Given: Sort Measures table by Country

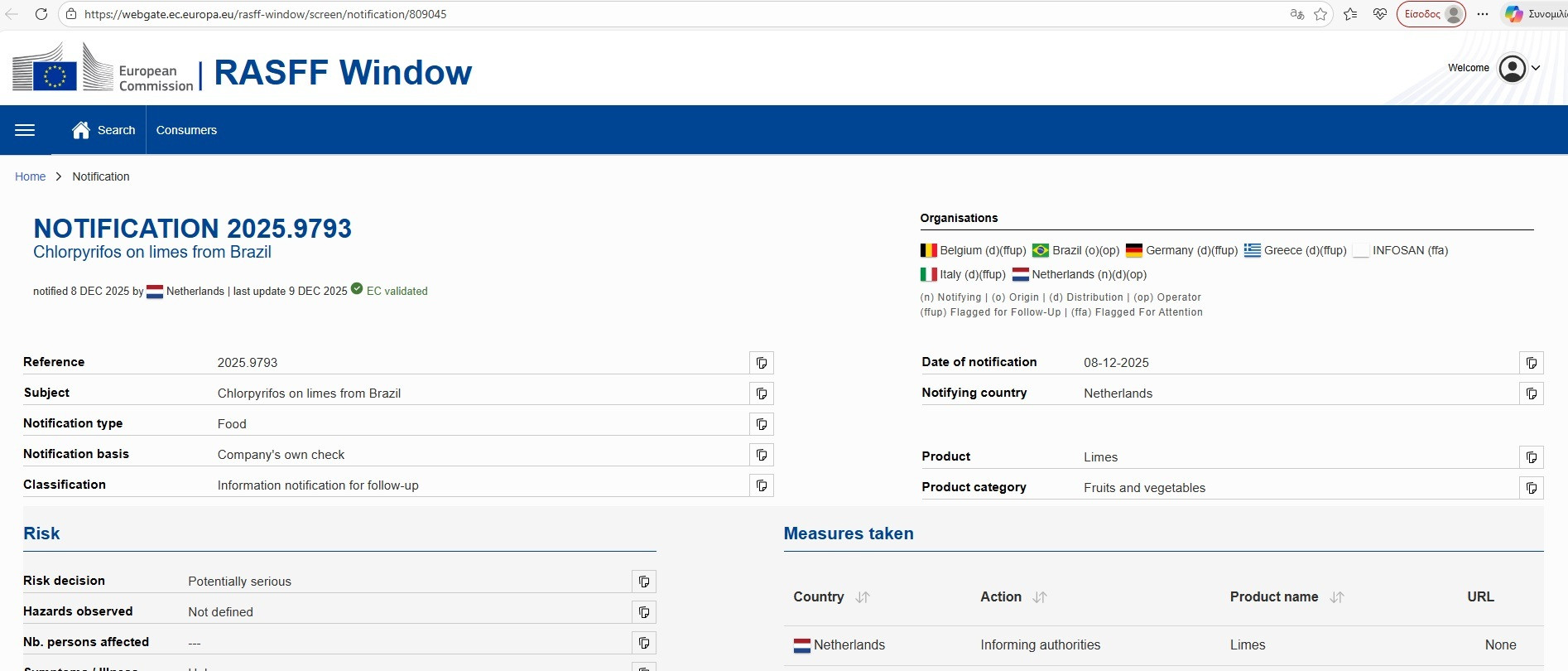Looking at the screenshot, I should tap(863, 597).
